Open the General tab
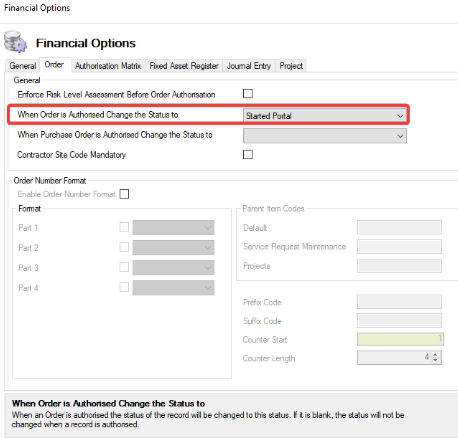 23,66
